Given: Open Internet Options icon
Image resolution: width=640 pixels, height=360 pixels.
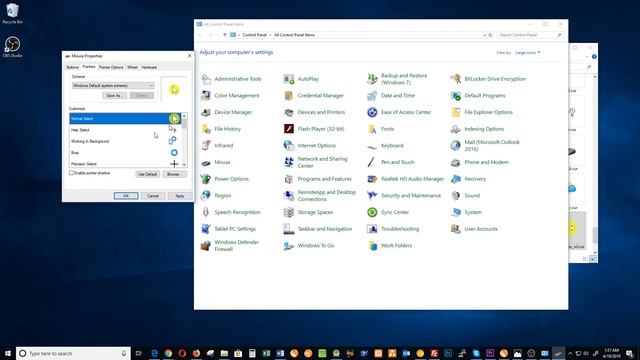Looking at the screenshot, I should (289, 146).
